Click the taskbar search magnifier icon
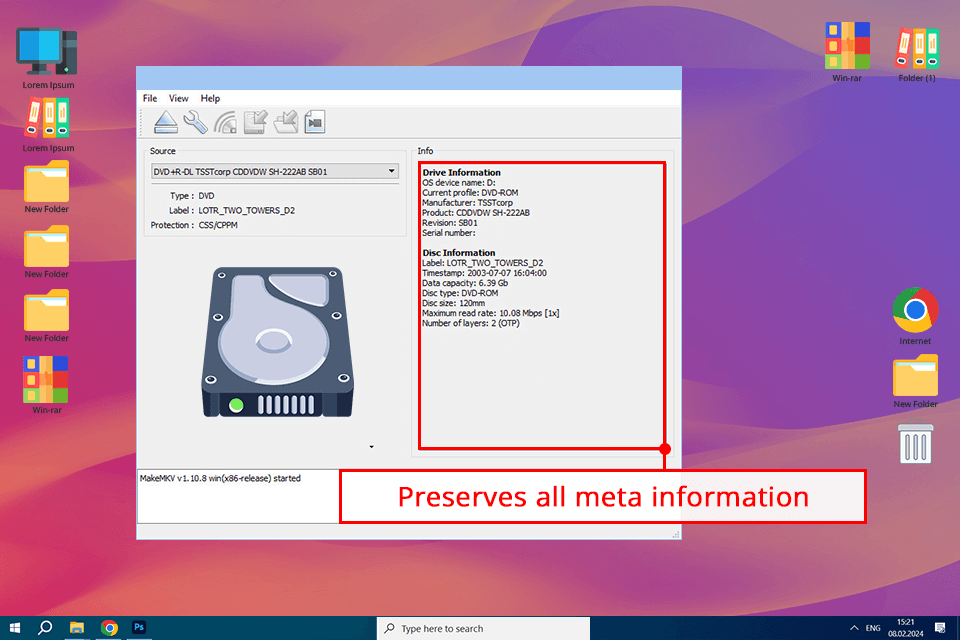The image size is (960, 640). tap(45, 628)
